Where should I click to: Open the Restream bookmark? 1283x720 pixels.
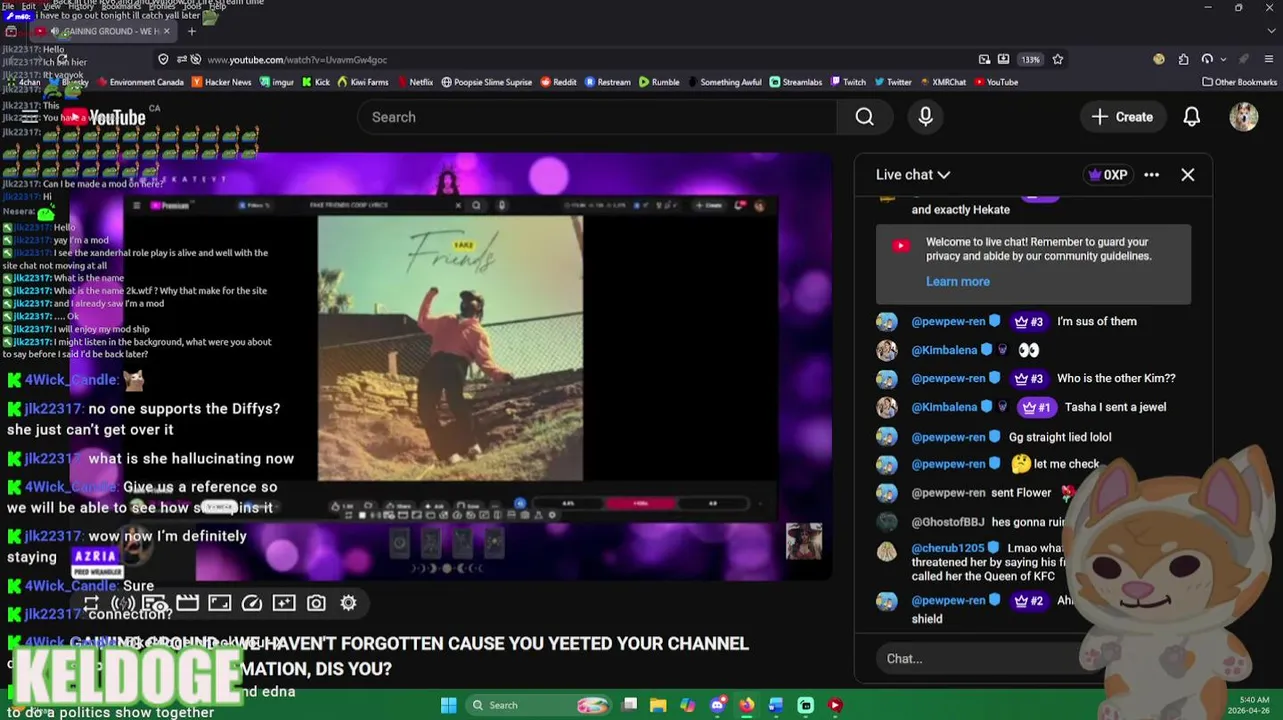pyautogui.click(x=608, y=82)
